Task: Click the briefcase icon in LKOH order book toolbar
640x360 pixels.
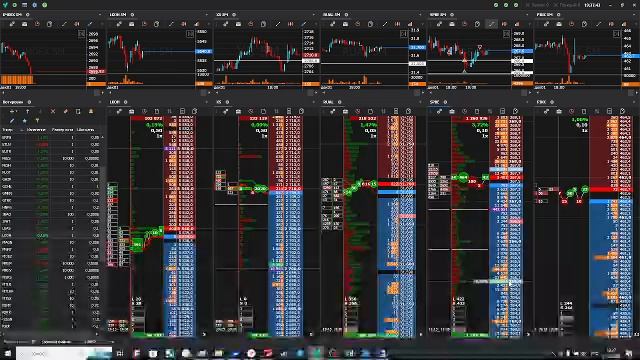Action: click(x=131, y=111)
